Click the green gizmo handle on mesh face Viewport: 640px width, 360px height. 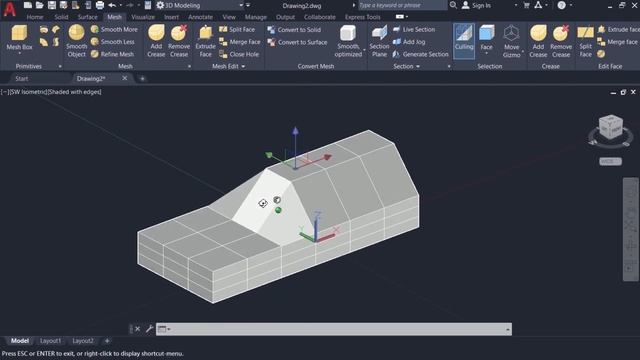(278, 210)
